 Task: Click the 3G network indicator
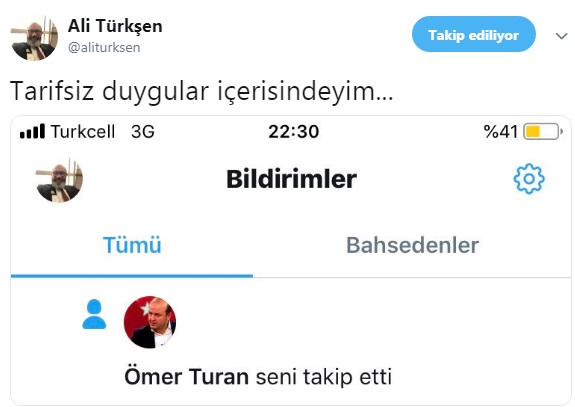click(143, 132)
